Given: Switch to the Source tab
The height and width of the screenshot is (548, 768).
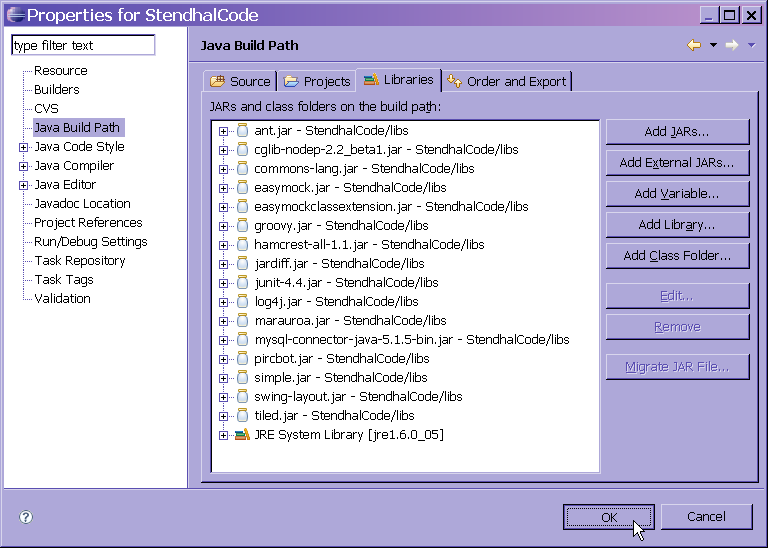Looking at the screenshot, I should click(240, 81).
